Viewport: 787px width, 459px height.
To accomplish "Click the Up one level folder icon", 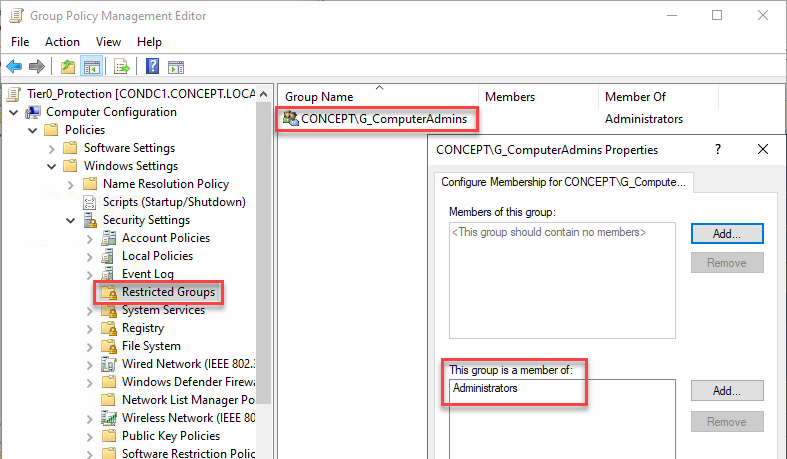I will point(68,66).
